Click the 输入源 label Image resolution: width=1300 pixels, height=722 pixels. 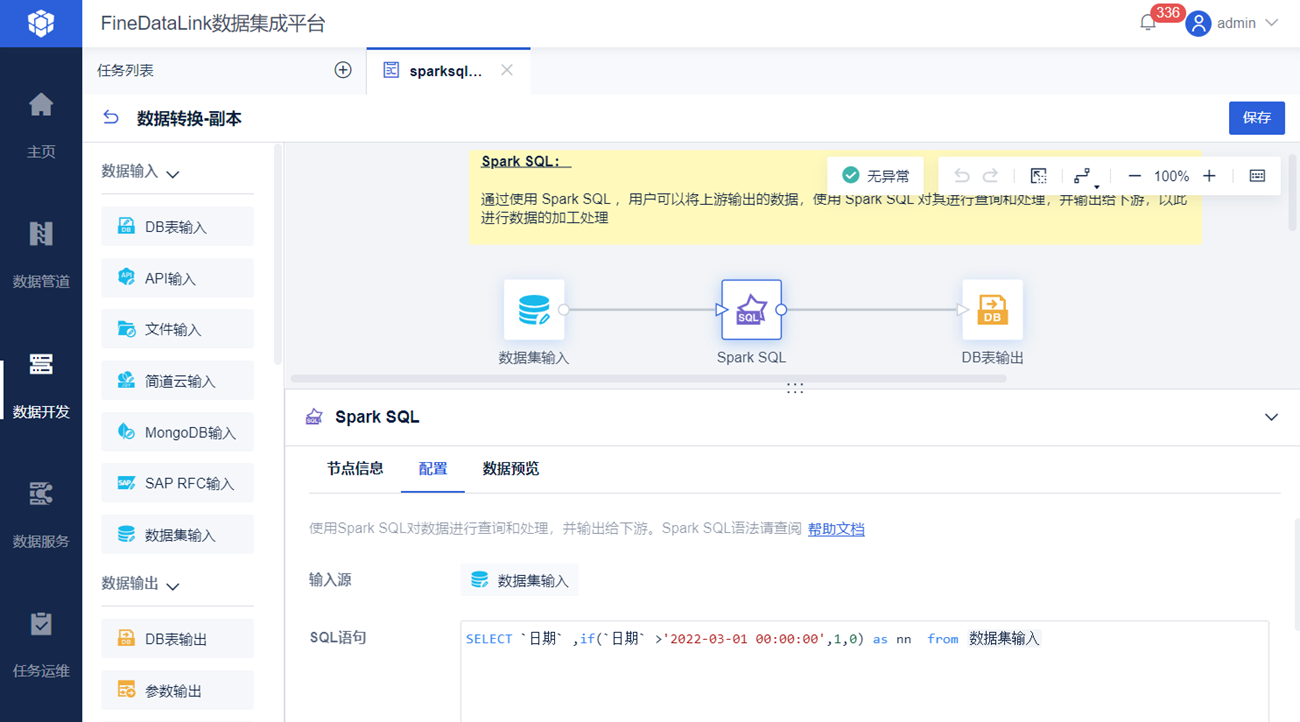330,580
